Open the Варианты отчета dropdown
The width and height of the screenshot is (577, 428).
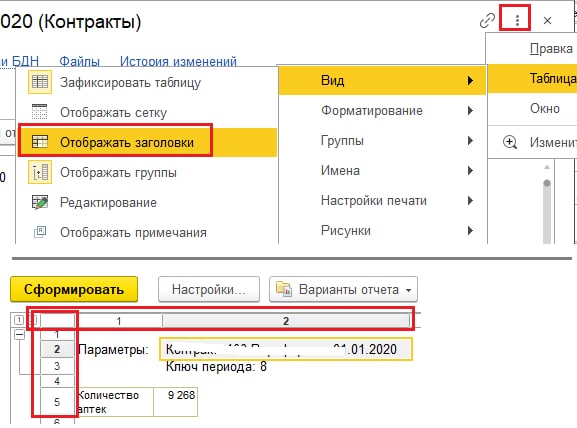(x=343, y=289)
